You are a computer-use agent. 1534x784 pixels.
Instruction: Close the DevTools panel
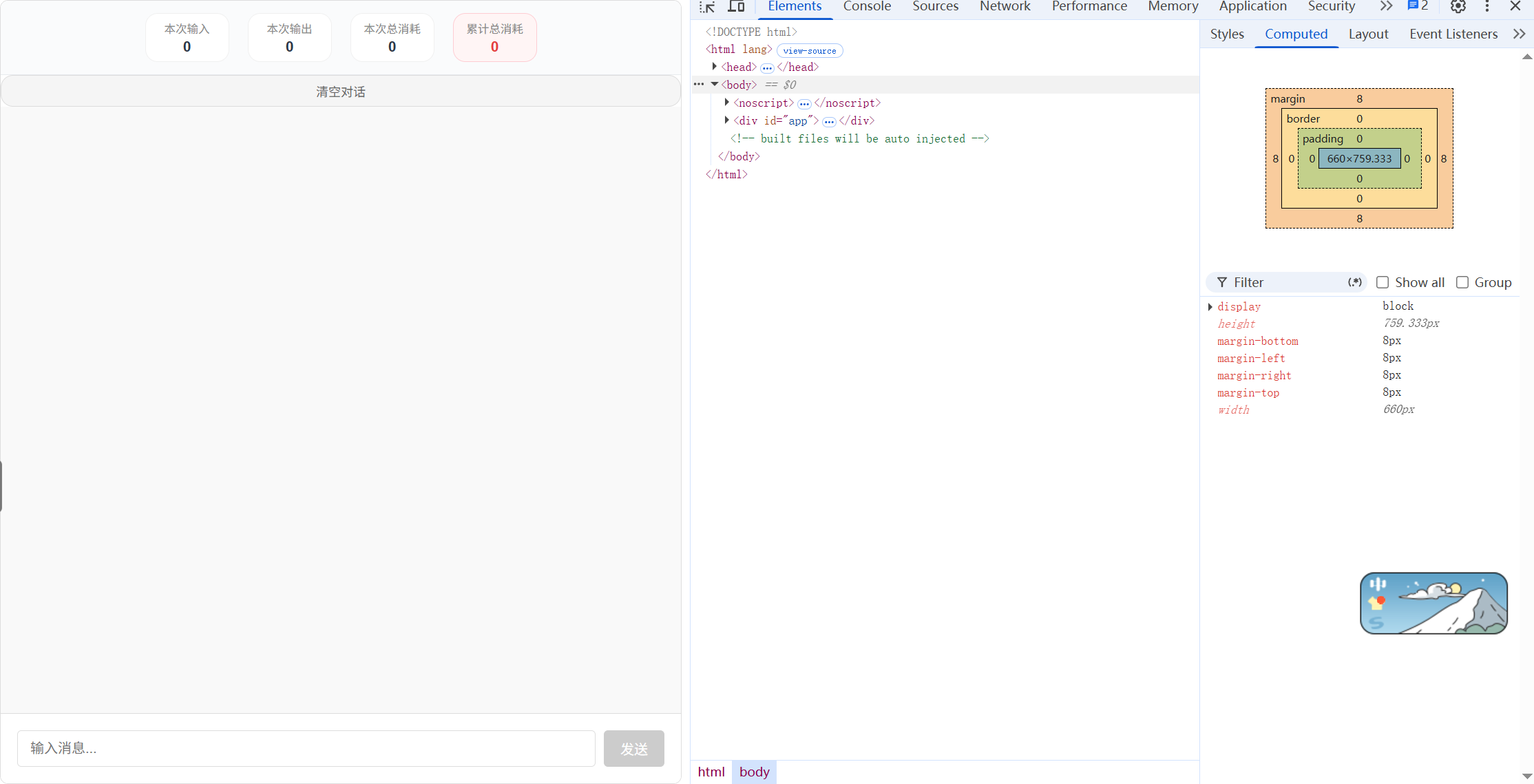coord(1515,7)
